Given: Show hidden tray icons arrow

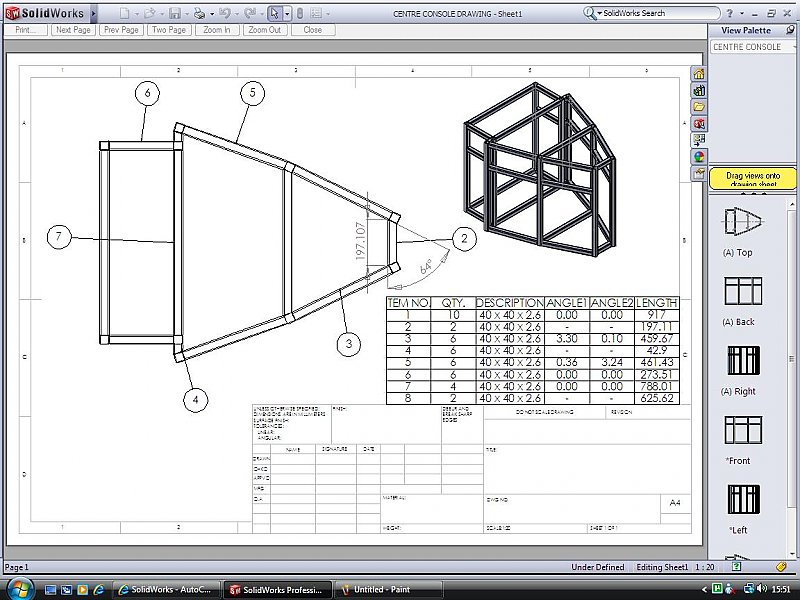Looking at the screenshot, I should coord(705,589).
